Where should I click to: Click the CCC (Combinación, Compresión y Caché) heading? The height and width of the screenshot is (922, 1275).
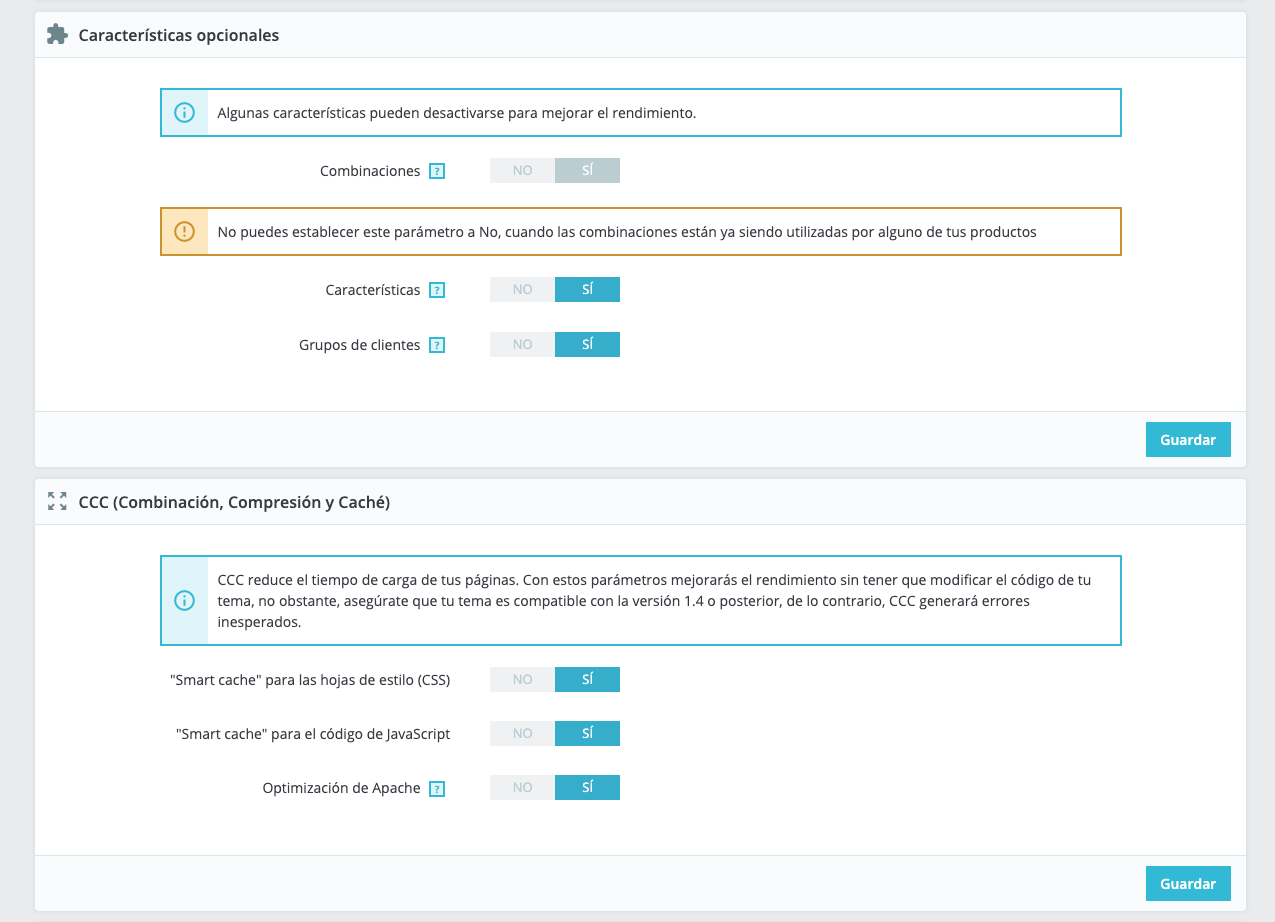click(x=234, y=502)
